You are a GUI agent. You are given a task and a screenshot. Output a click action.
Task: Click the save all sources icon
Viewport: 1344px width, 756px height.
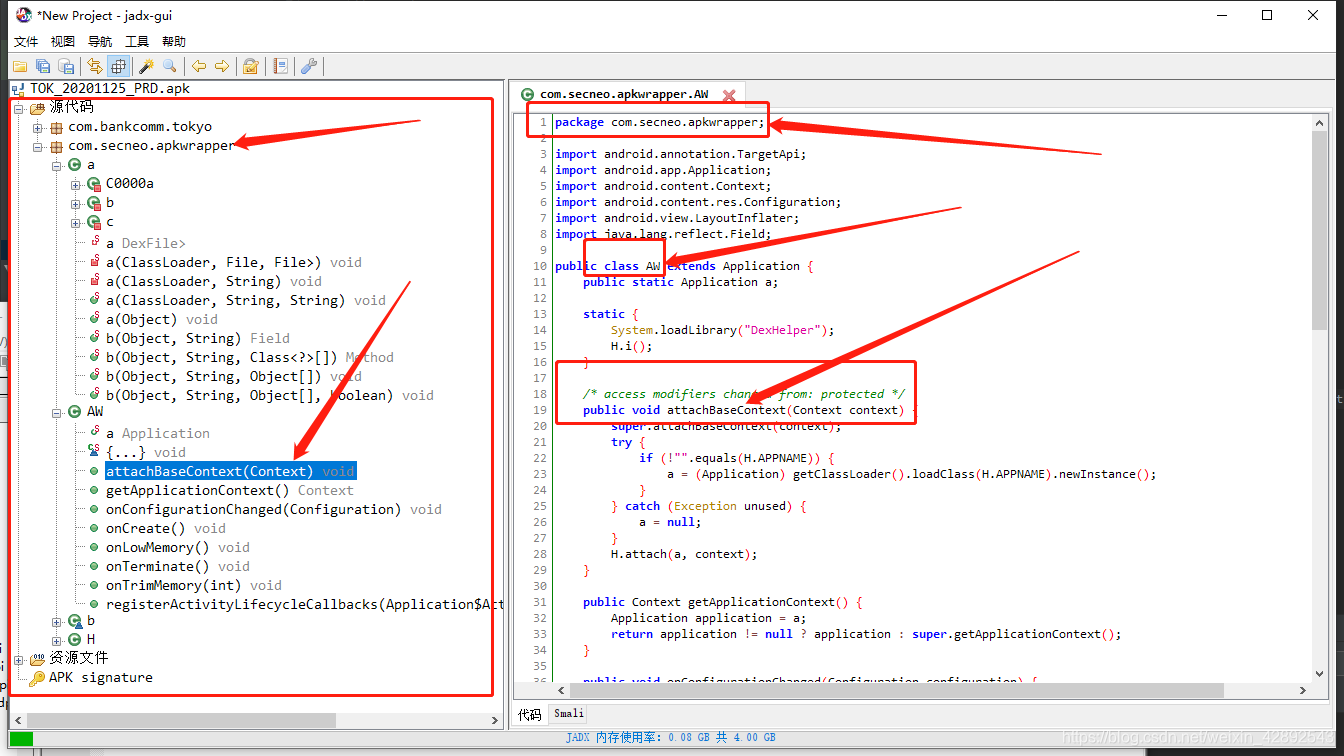[43, 66]
